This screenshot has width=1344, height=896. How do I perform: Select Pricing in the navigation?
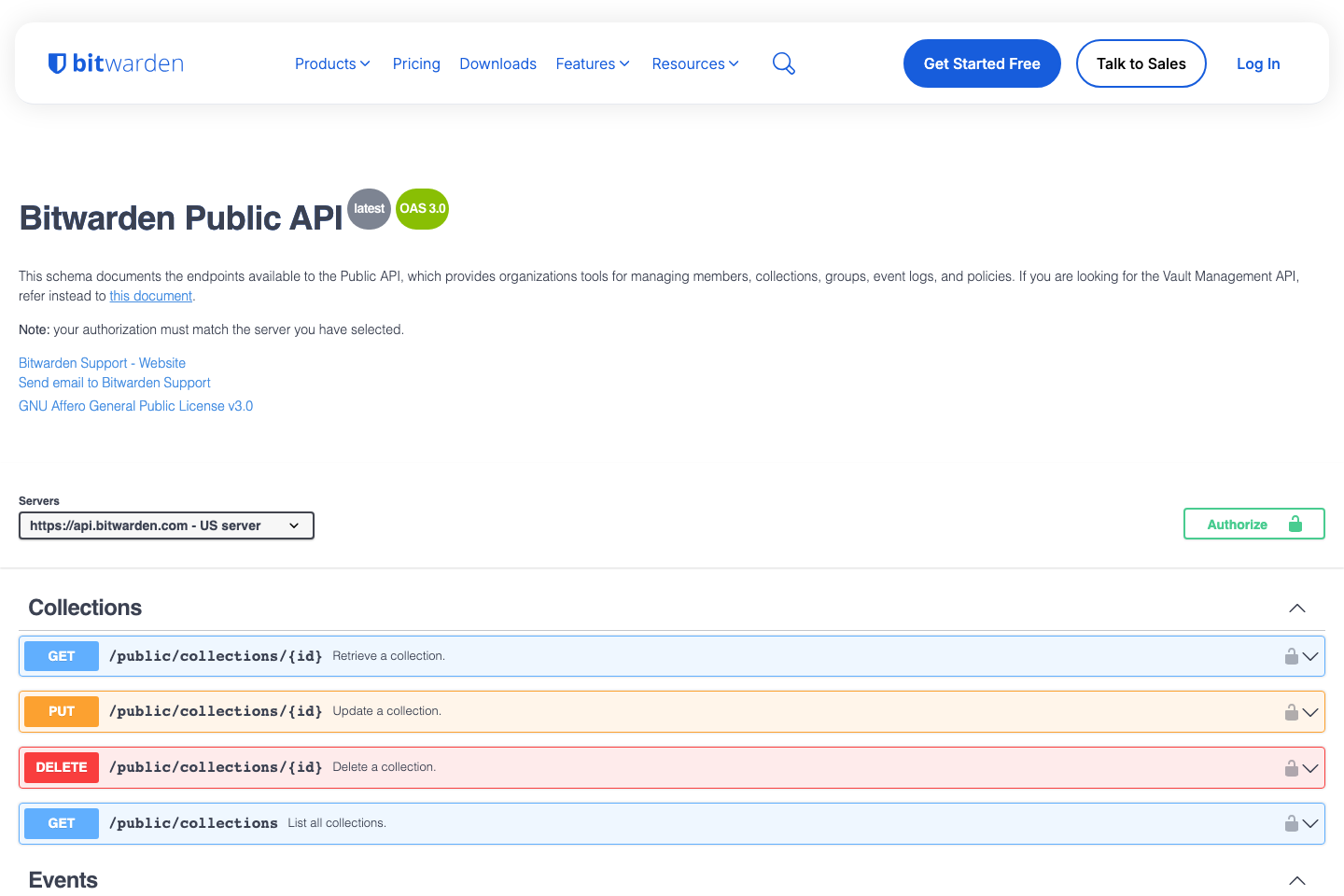416,63
